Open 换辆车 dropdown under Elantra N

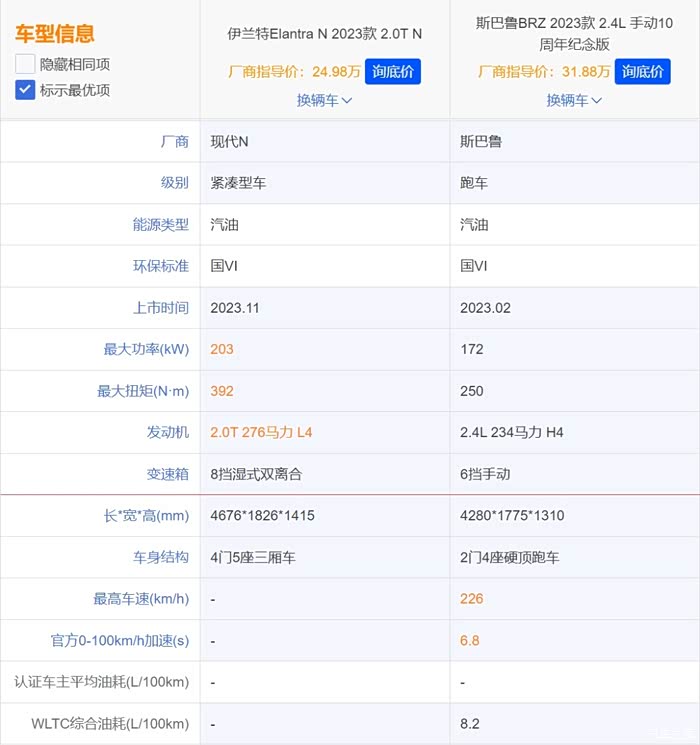point(325,100)
